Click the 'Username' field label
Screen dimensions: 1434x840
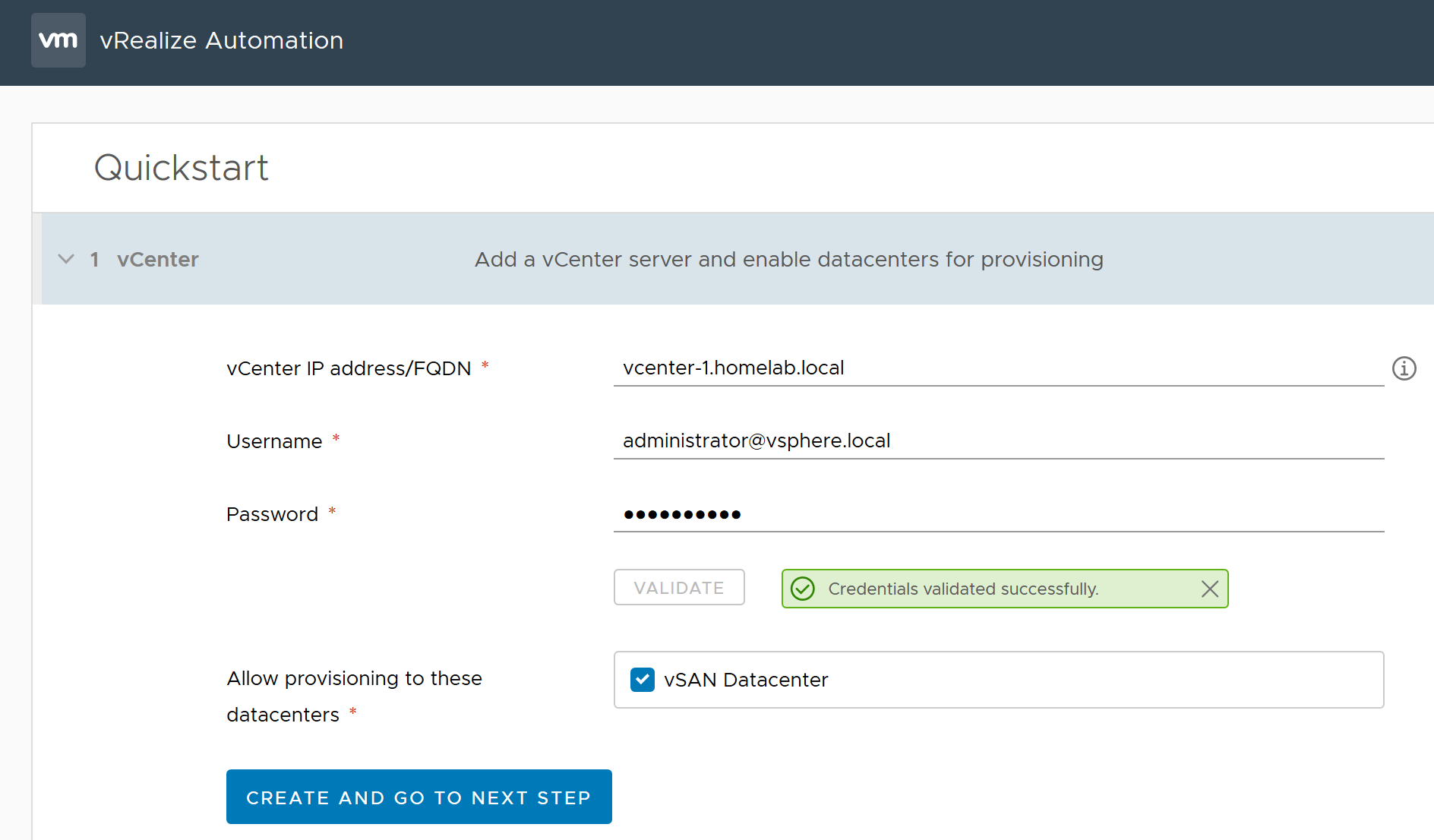(x=274, y=441)
